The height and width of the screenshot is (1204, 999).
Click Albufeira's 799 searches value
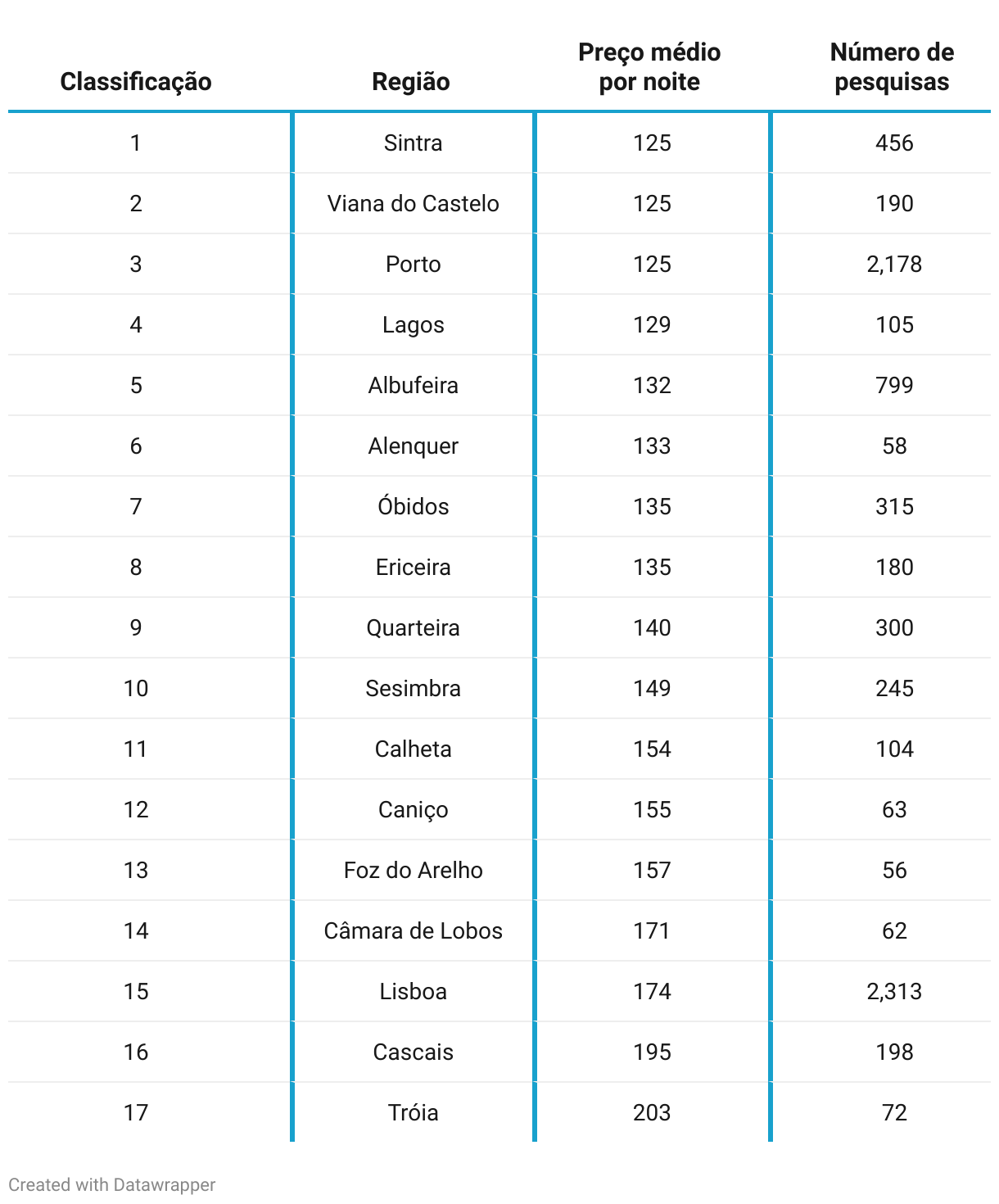(894, 386)
